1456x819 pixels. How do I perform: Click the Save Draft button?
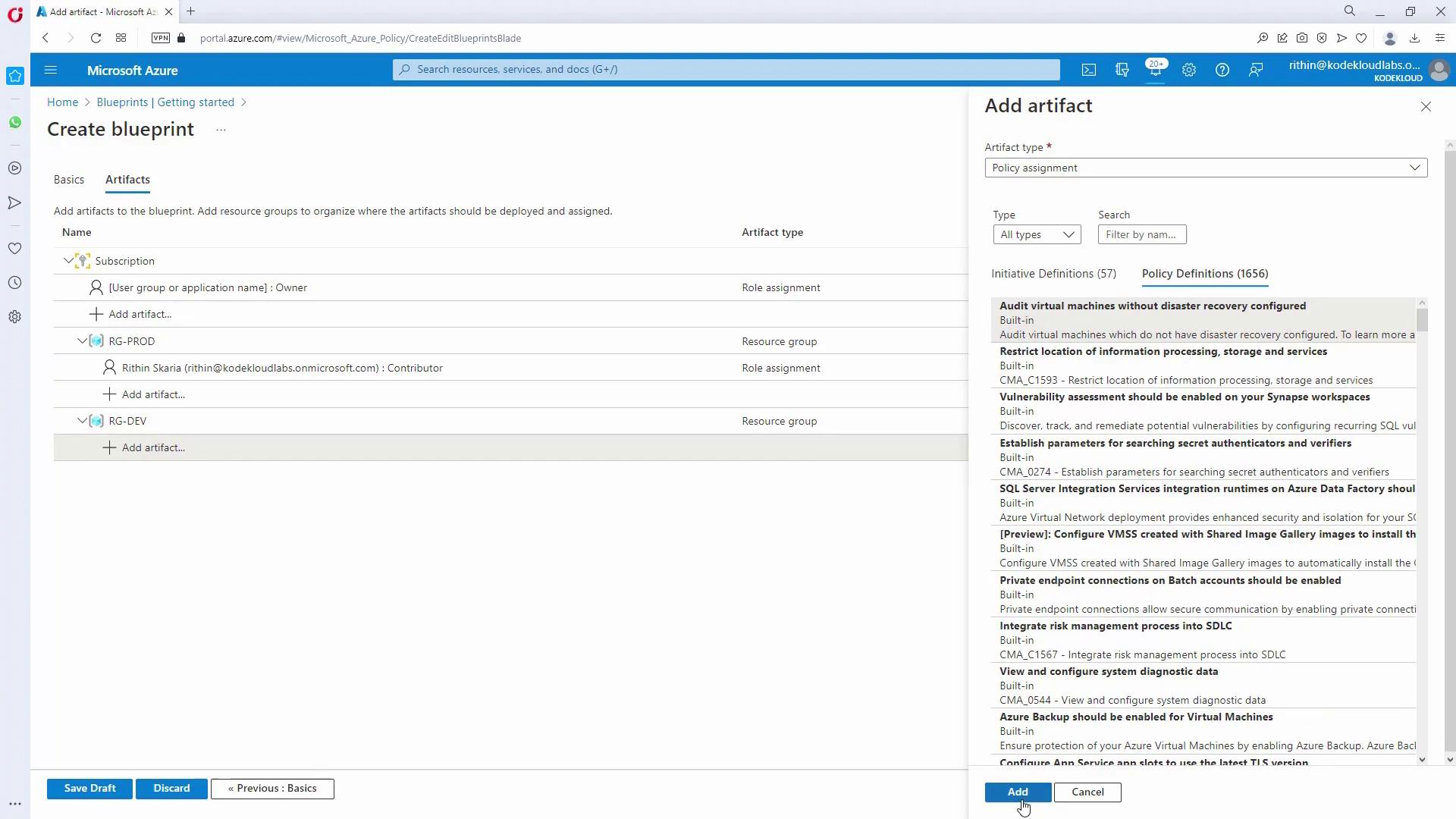point(89,789)
